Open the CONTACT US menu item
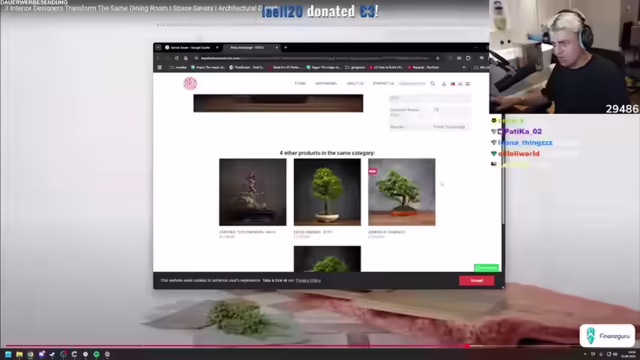This screenshot has height=360, width=640. (383, 84)
